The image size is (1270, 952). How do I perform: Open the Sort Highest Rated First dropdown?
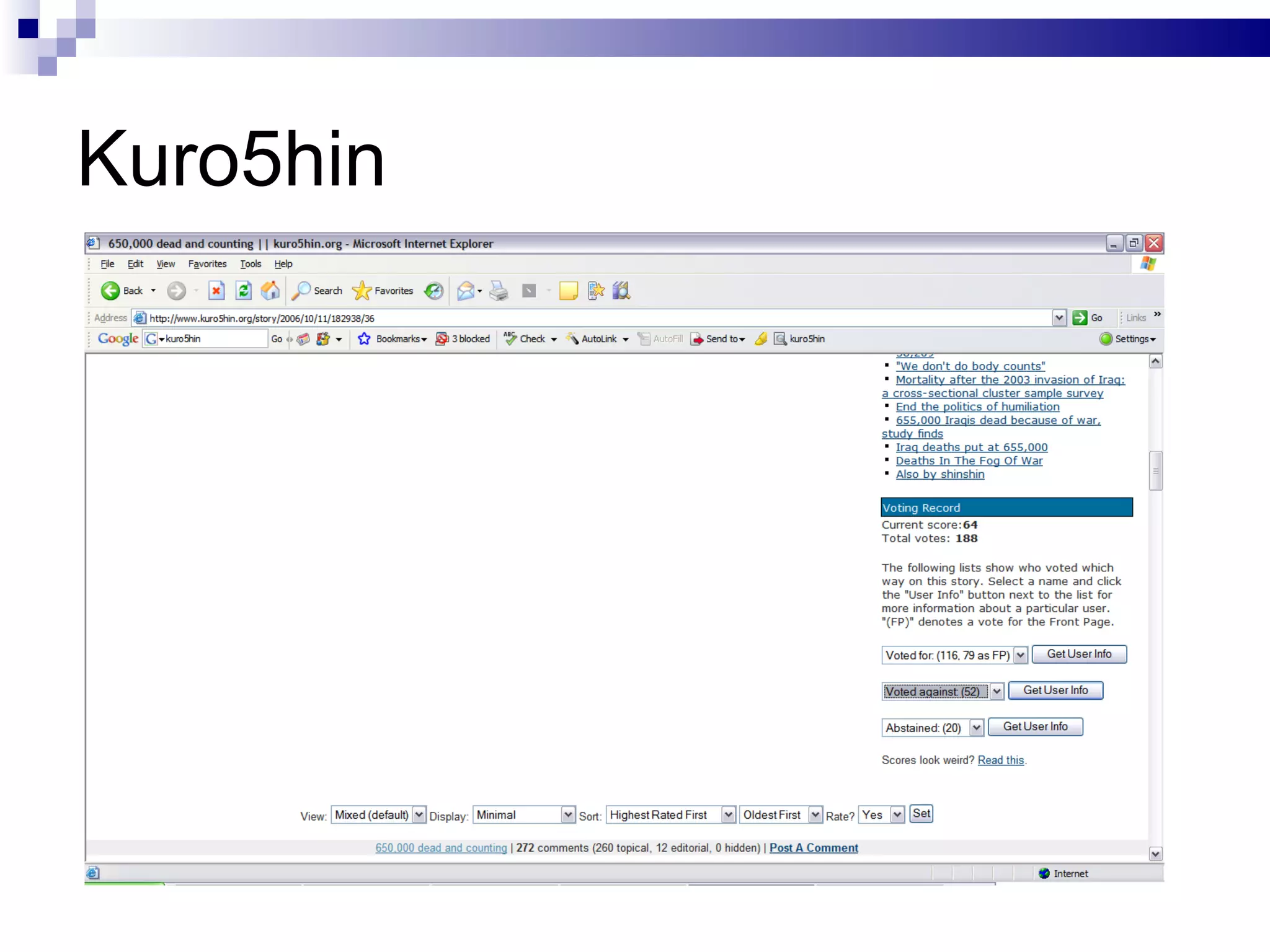(729, 815)
